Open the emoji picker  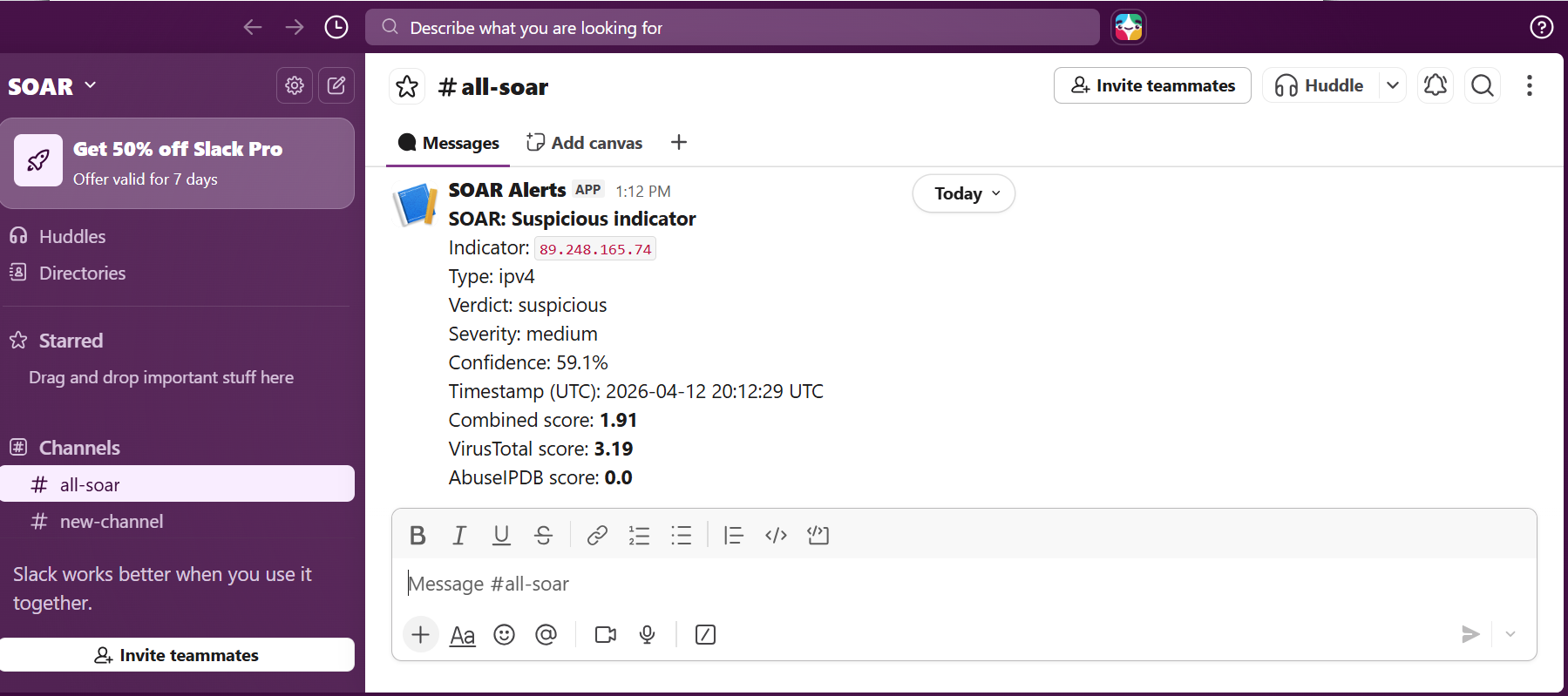tap(505, 635)
